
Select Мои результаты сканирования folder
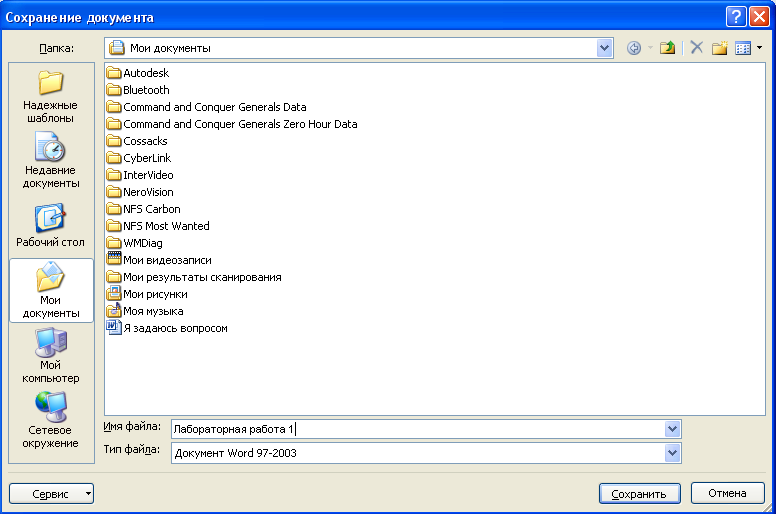click(194, 277)
